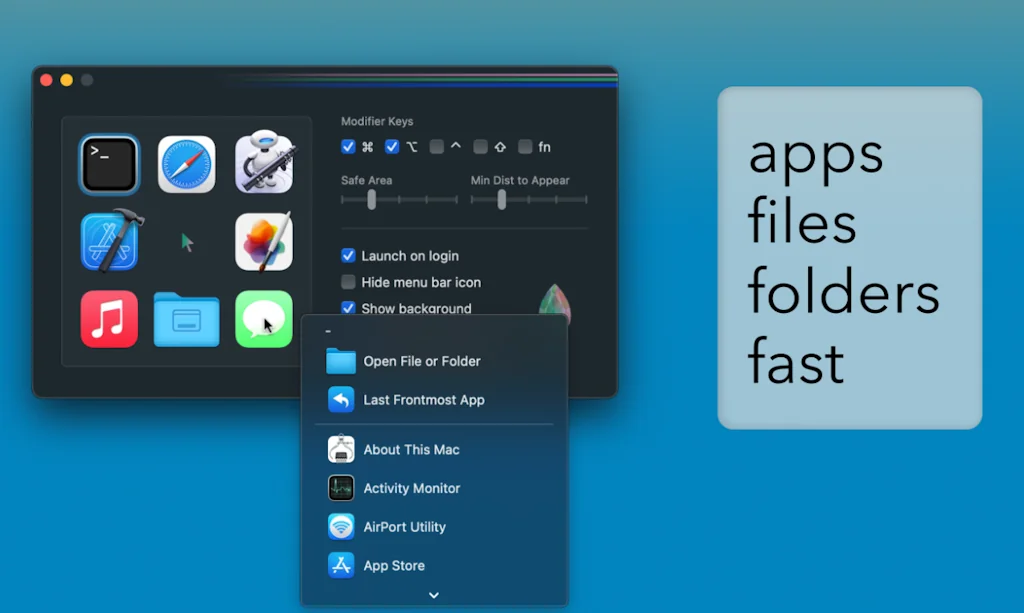Toggle the Command modifier key checkbox
This screenshot has width=1024, height=613.
pos(348,147)
